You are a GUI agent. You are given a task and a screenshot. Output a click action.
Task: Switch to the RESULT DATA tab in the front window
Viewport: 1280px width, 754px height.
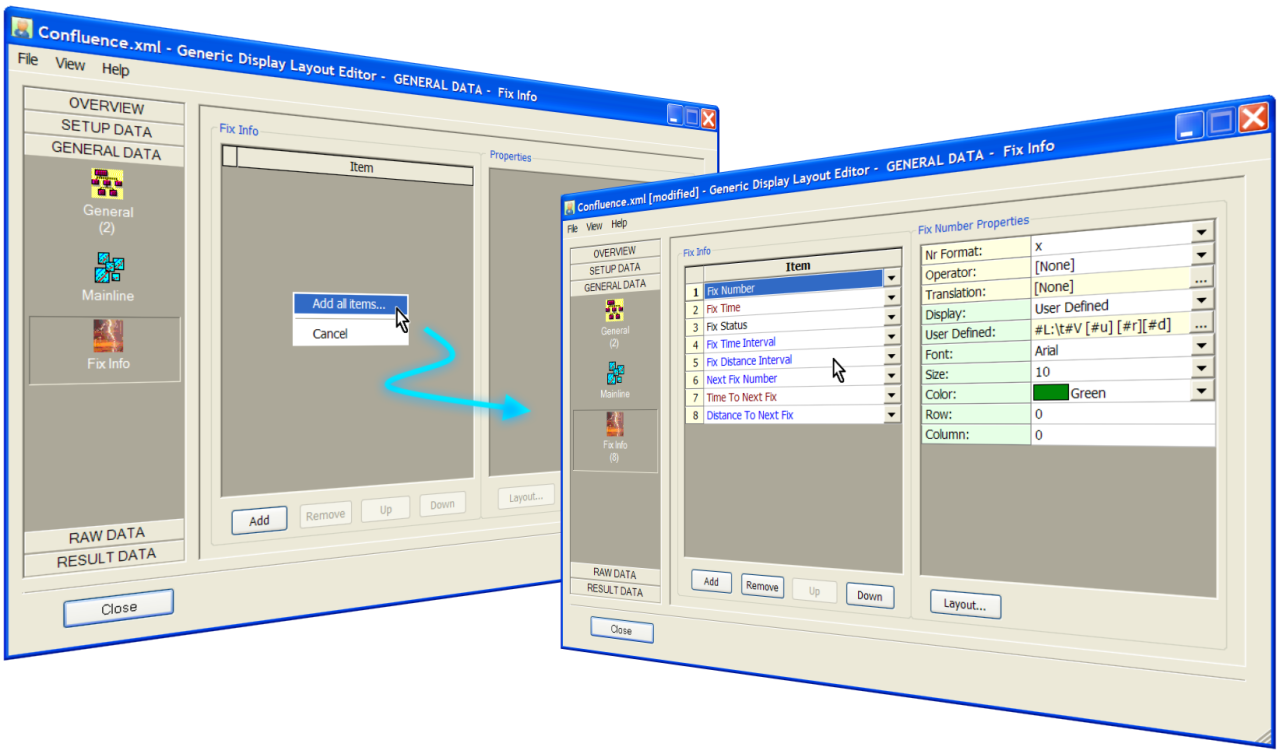coord(615,590)
